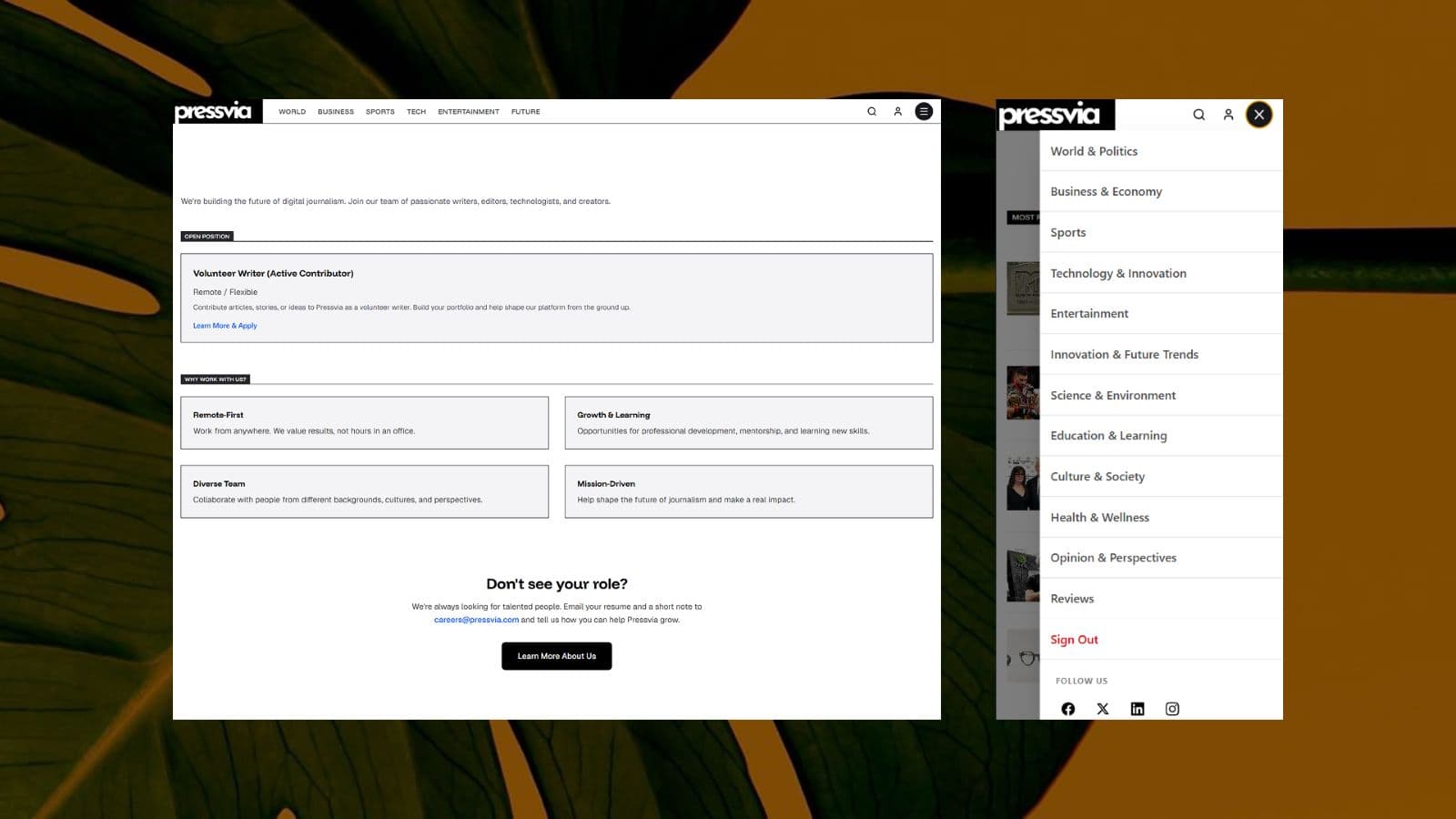Open Opinion & Perspectives in side menu
The image size is (1456, 819).
[1113, 558]
